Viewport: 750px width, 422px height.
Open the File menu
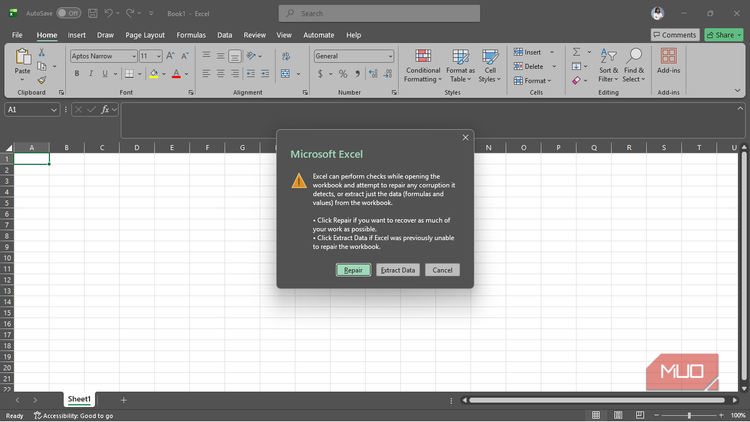tap(17, 35)
